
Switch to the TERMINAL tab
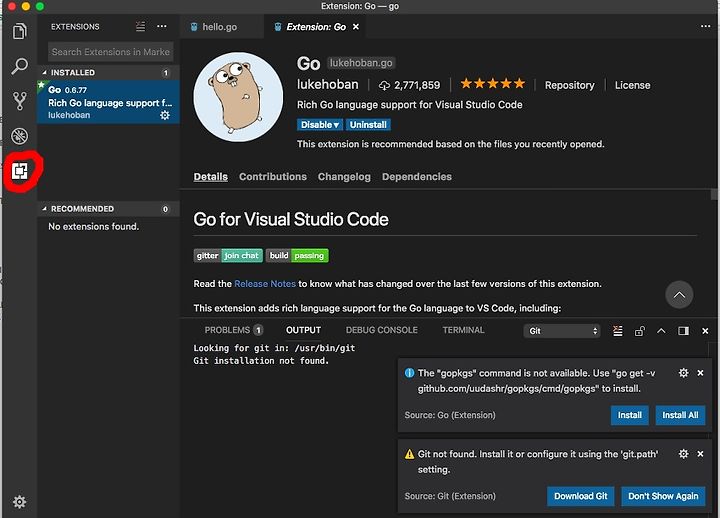pyautogui.click(x=464, y=330)
